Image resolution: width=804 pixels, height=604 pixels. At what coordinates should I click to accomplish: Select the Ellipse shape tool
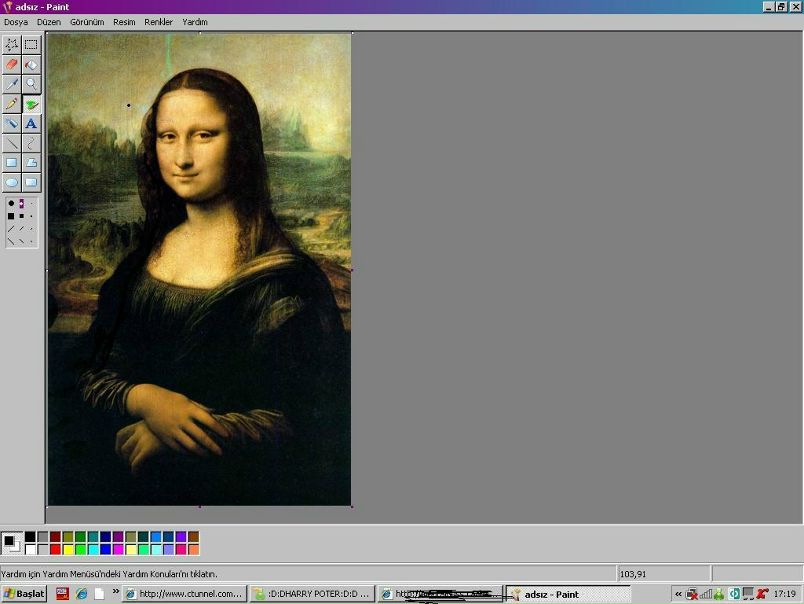(x=12, y=182)
